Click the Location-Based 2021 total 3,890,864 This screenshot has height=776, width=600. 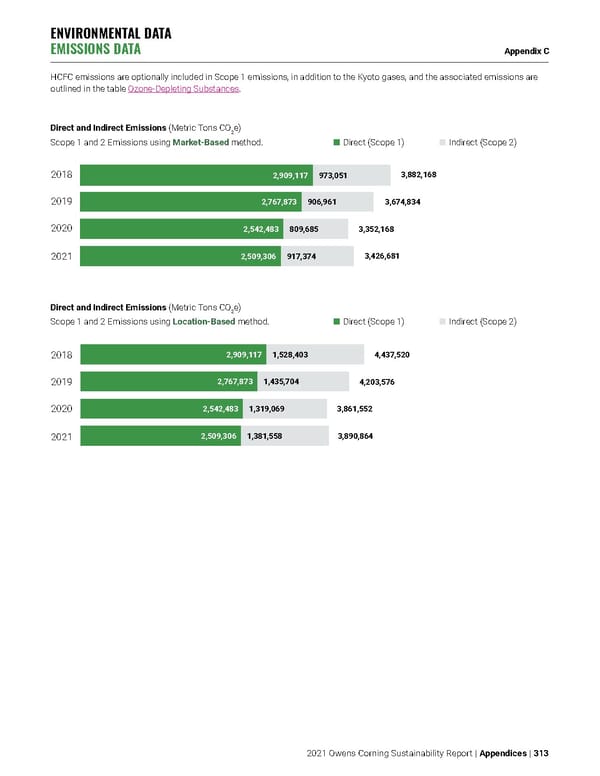tap(355, 435)
